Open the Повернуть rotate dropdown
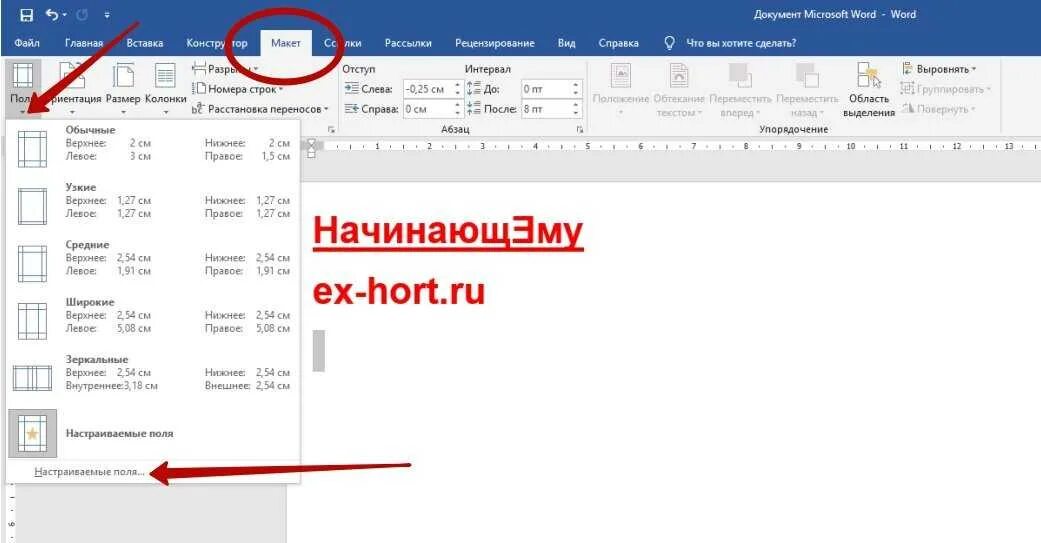Viewport: 1041px width, 543px height. tap(939, 109)
